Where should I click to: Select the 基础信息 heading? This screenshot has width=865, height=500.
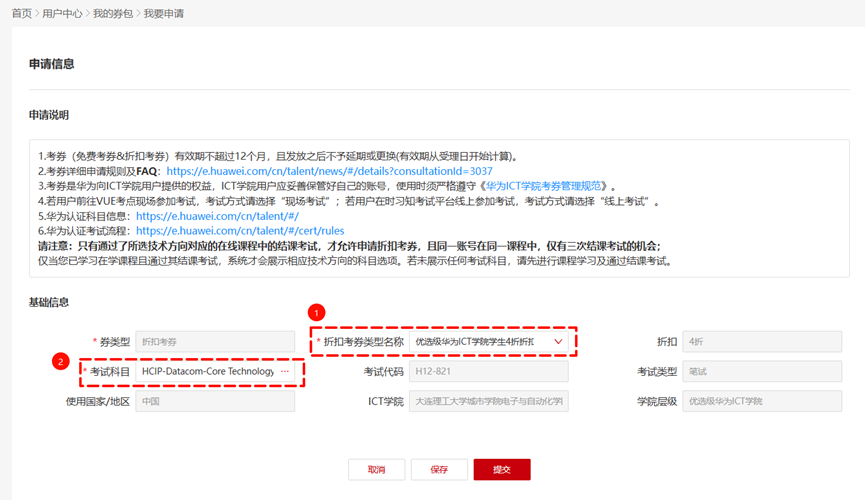click(x=49, y=302)
